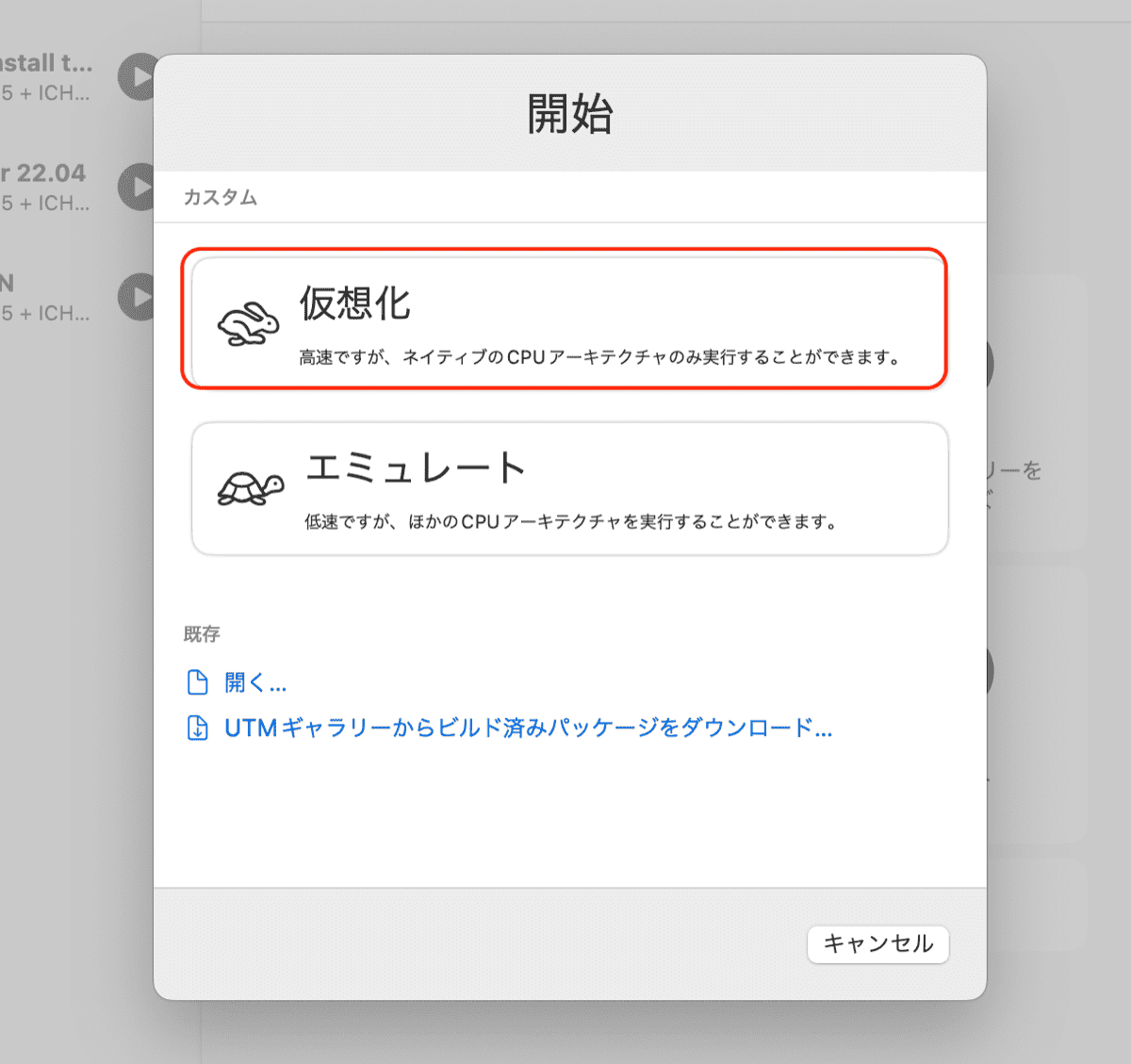This screenshot has height=1064, width=1131.
Task: Click the 開始 dialog title
Action: coord(569,114)
